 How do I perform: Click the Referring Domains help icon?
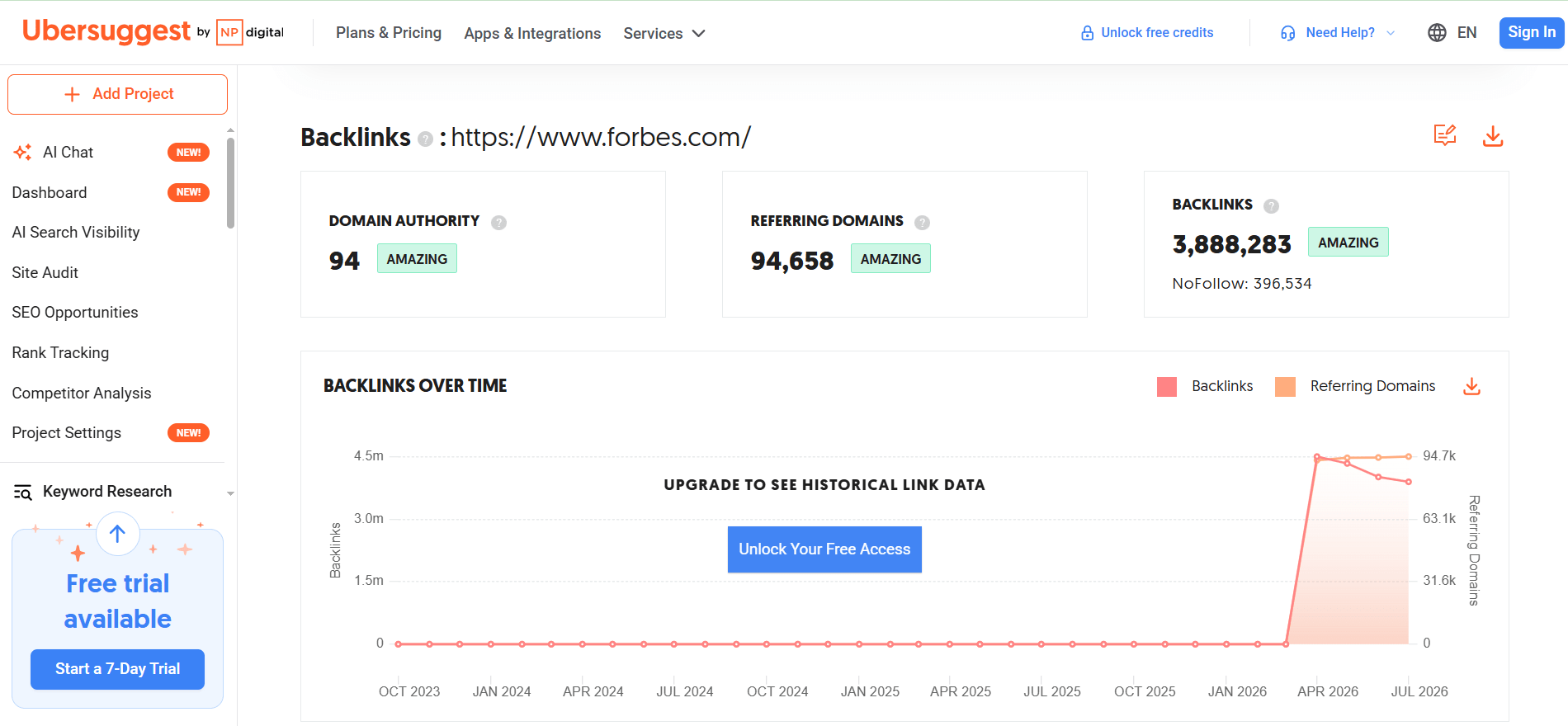tap(923, 222)
